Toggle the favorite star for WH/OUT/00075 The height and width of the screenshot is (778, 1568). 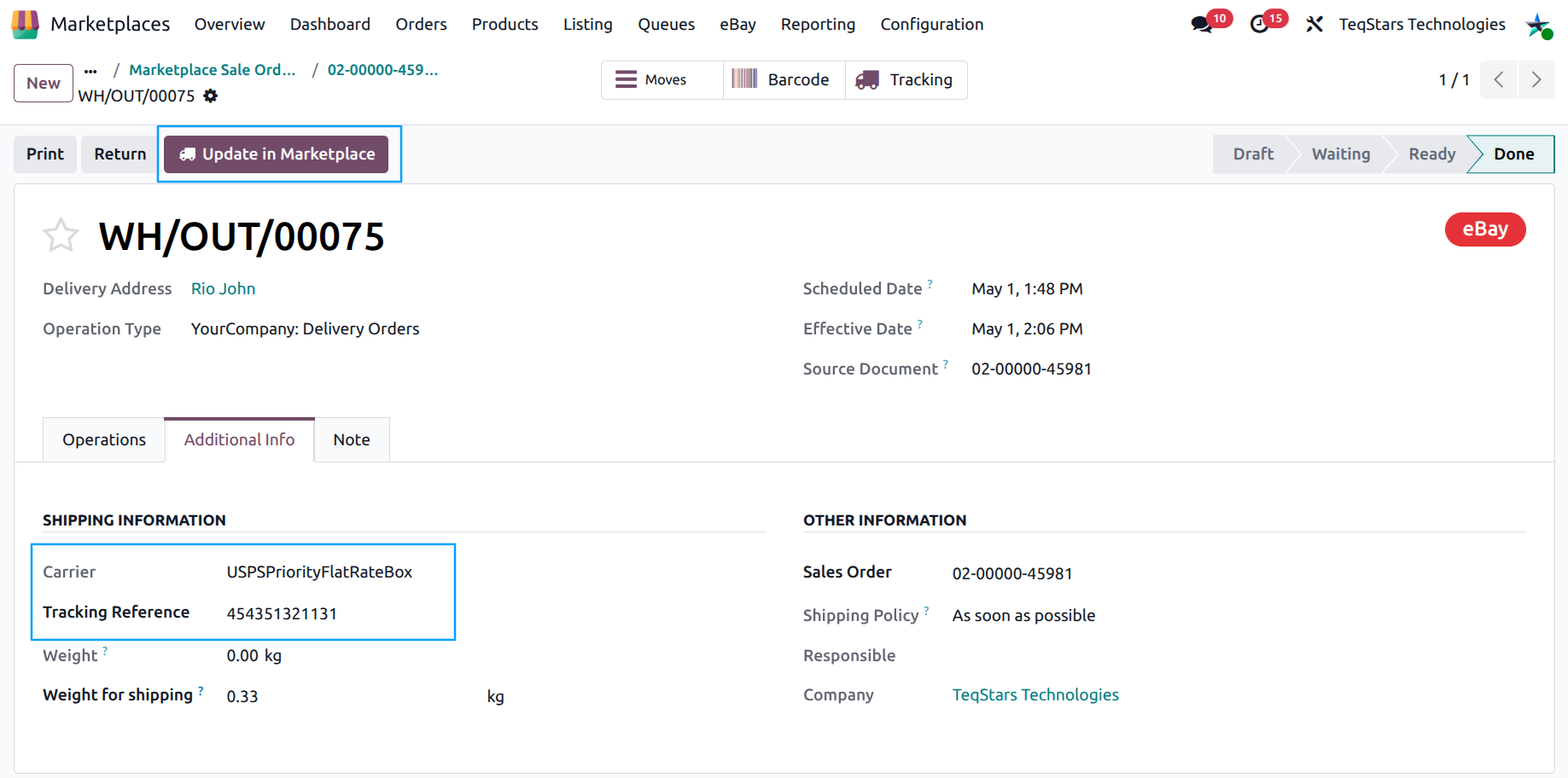pyautogui.click(x=61, y=235)
